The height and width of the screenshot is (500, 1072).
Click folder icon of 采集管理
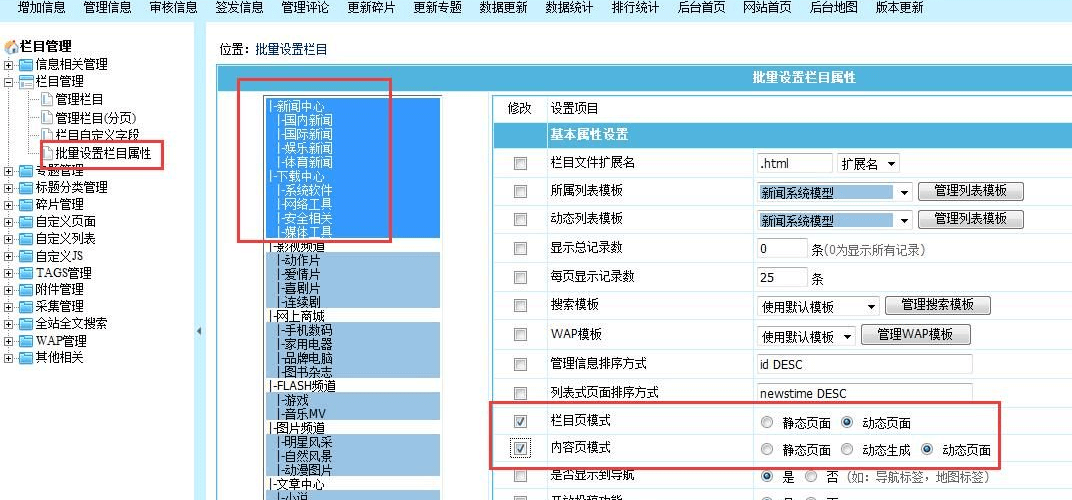coord(26,306)
